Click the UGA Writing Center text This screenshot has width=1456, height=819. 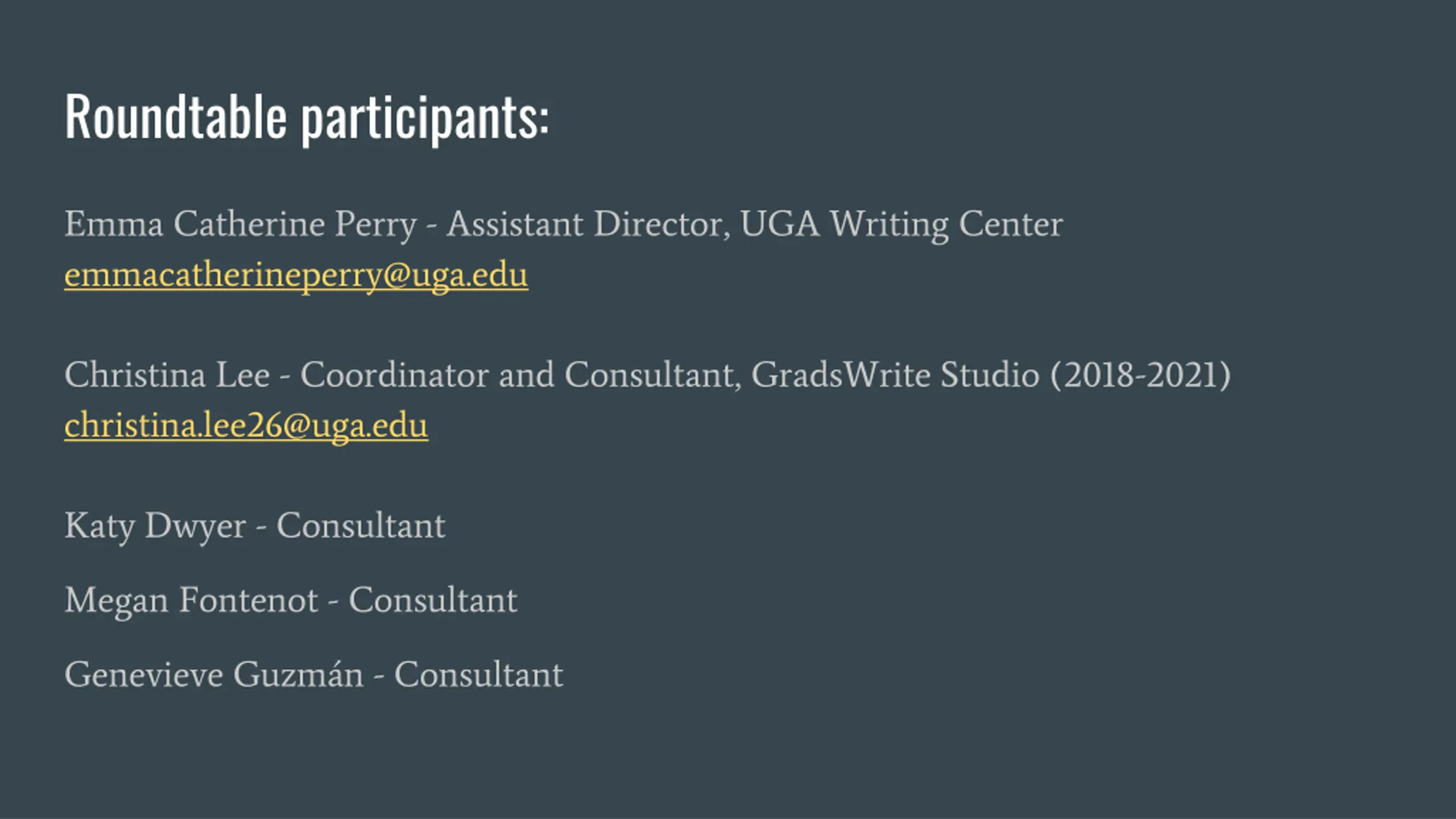pos(901,225)
